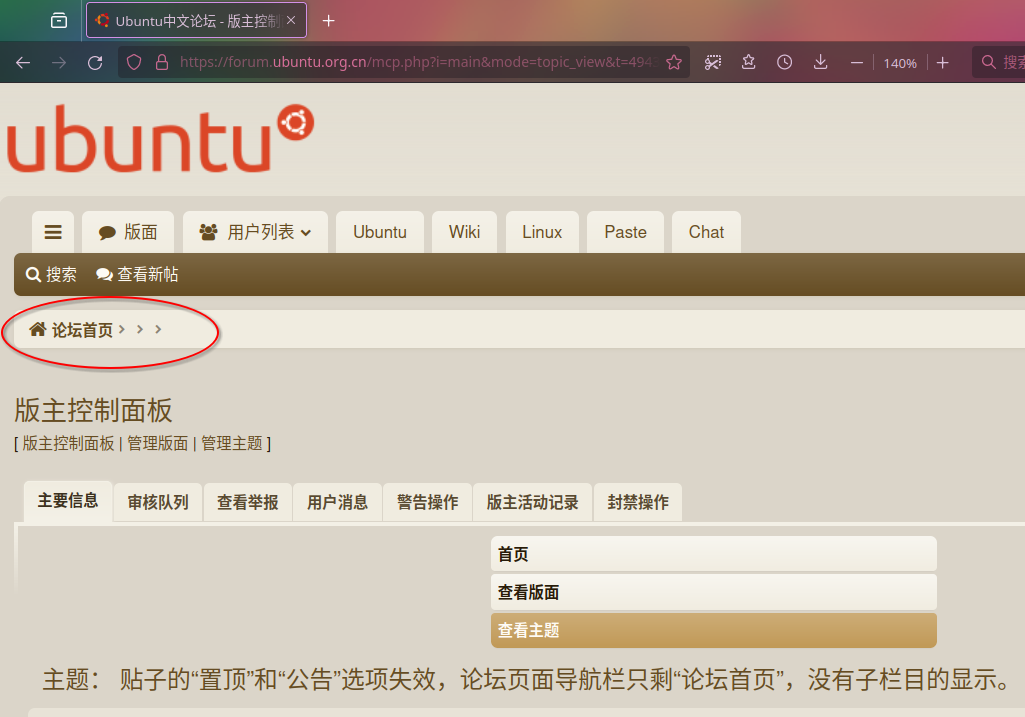Switch to the 用户消息 tab
Viewport: 1025px width, 717px height.
coord(337,502)
